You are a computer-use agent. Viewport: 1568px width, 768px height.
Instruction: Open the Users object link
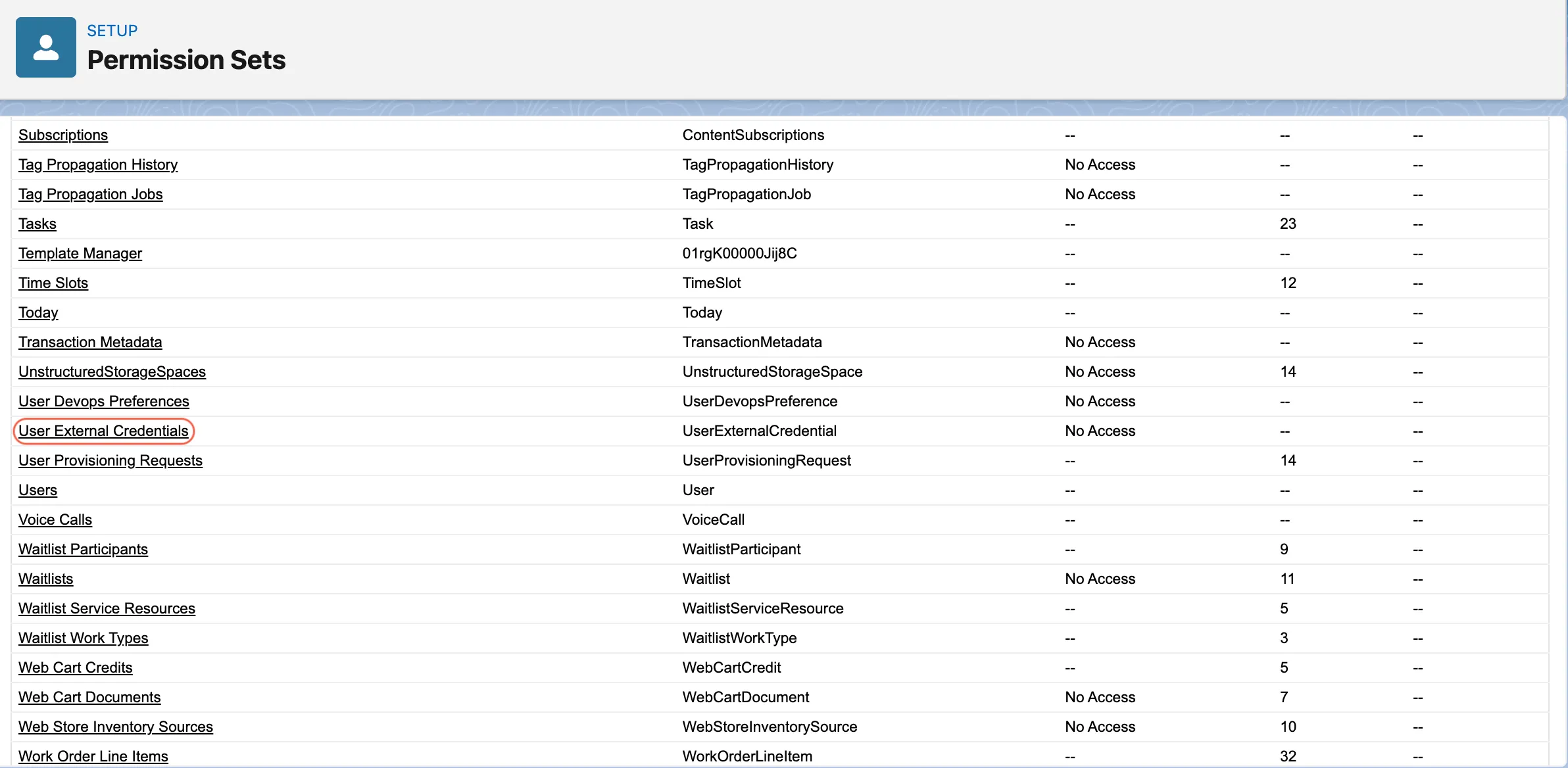37,490
